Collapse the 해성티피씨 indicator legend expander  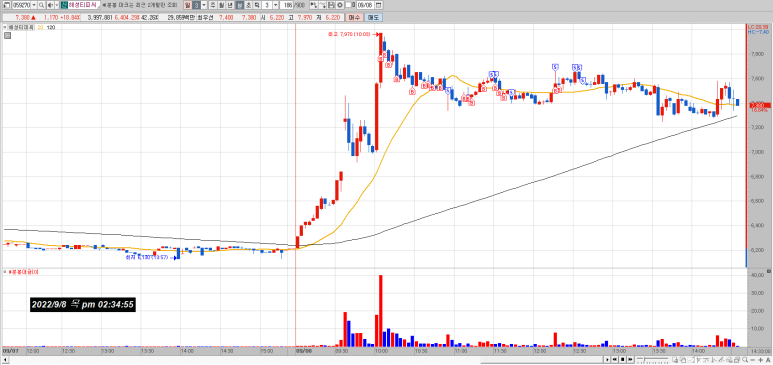tap(4, 28)
